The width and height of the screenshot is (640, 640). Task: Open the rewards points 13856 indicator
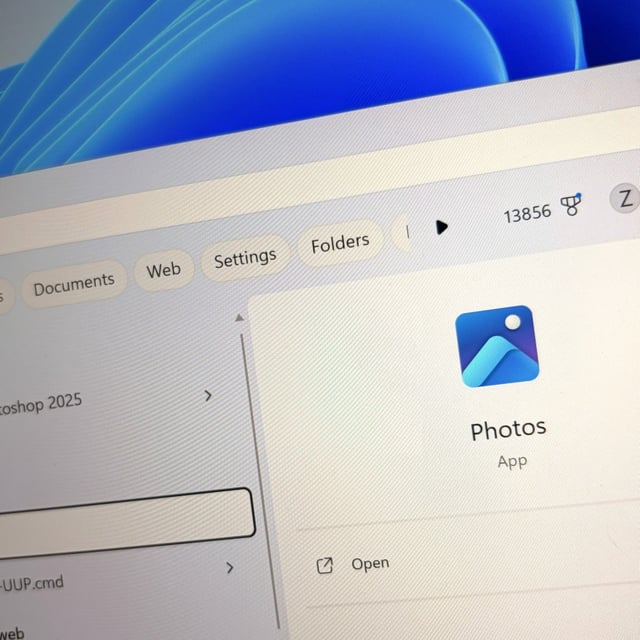pyautogui.click(x=527, y=213)
